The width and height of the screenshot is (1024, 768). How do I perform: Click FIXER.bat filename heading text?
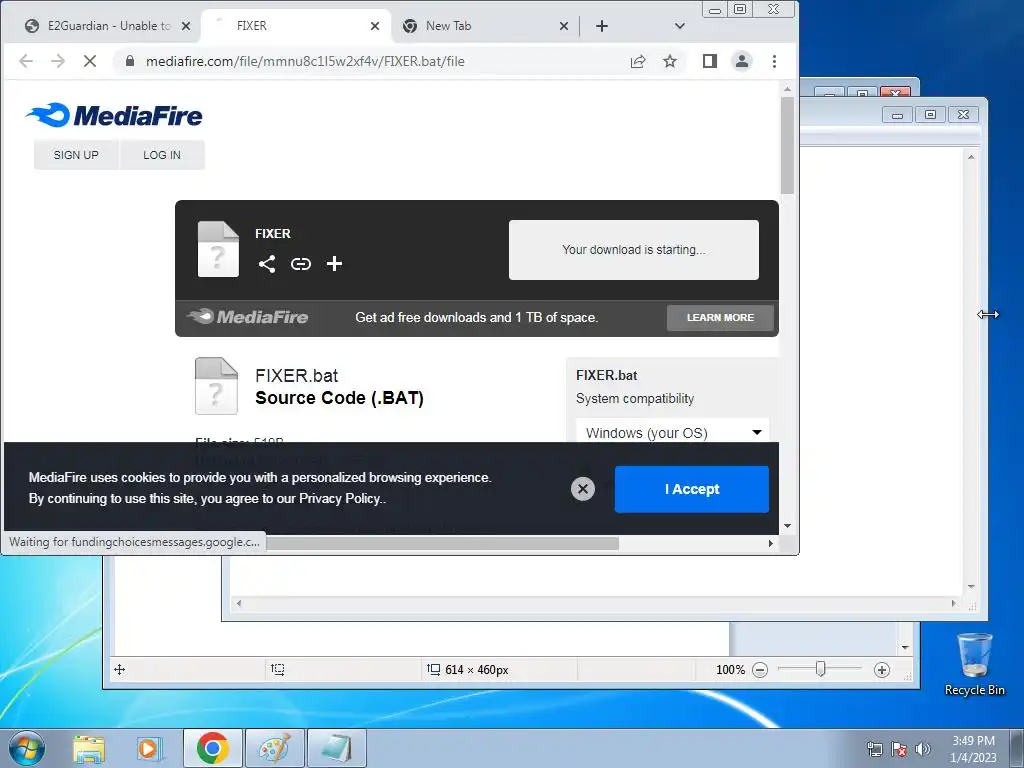(x=296, y=376)
